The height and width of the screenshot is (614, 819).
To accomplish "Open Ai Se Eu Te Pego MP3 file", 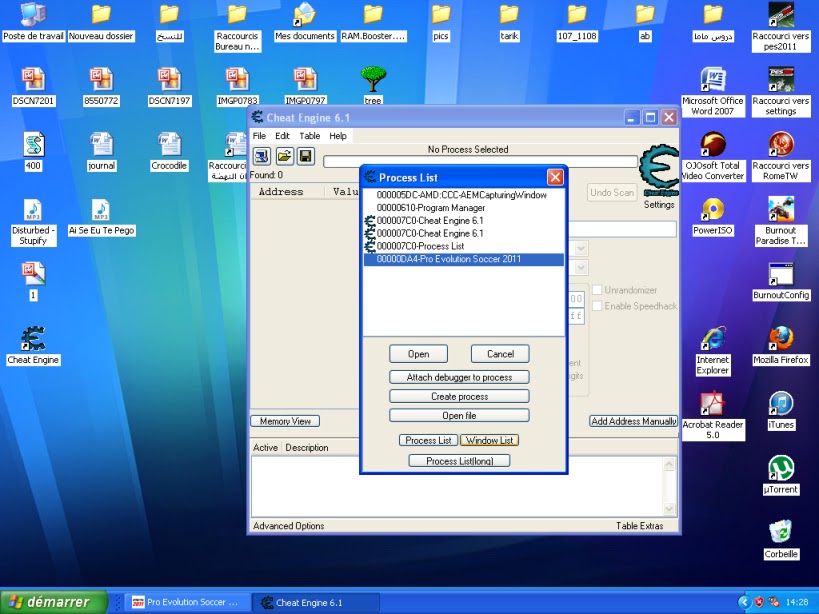I will click(101, 217).
